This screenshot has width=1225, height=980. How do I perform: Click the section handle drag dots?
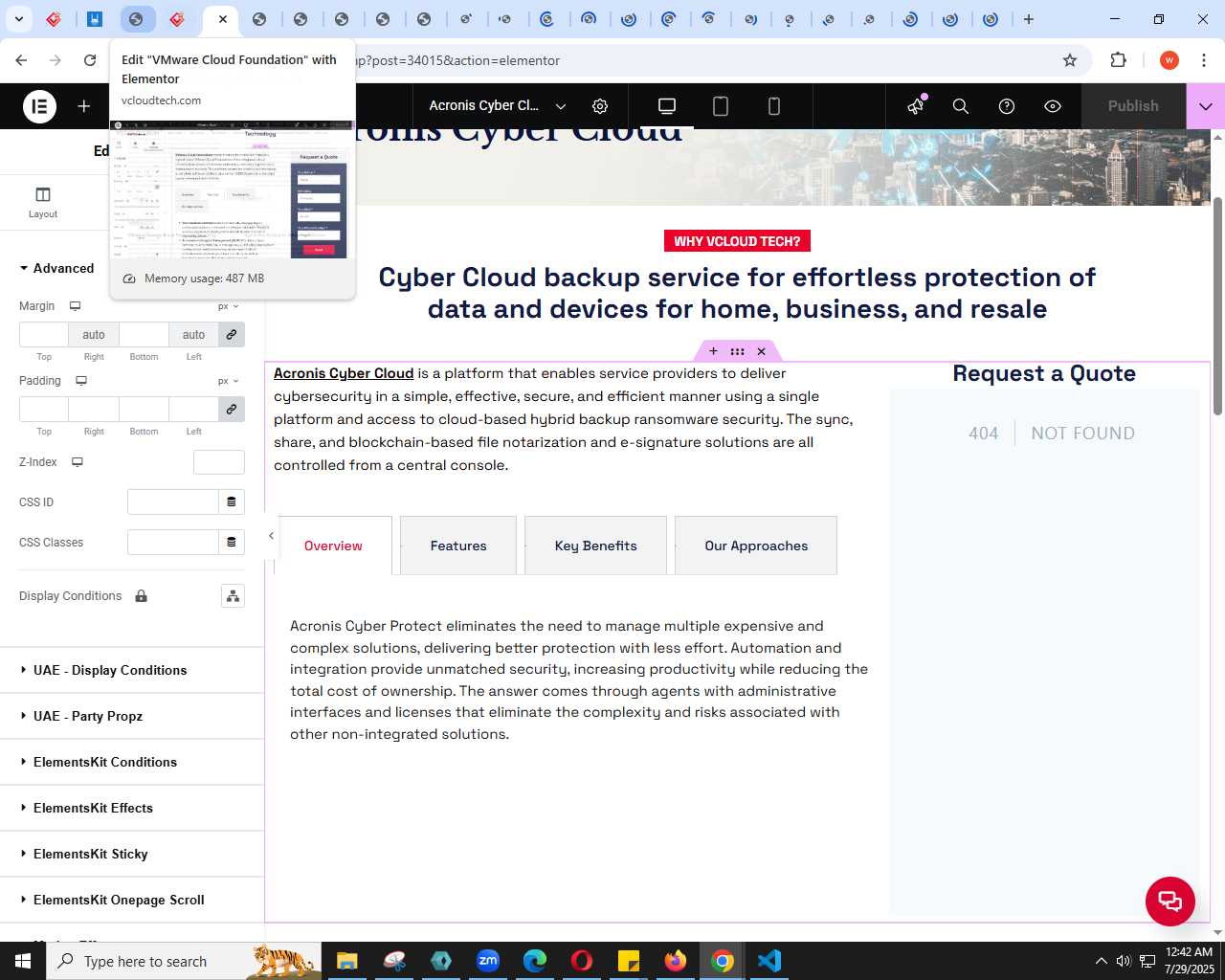737,351
